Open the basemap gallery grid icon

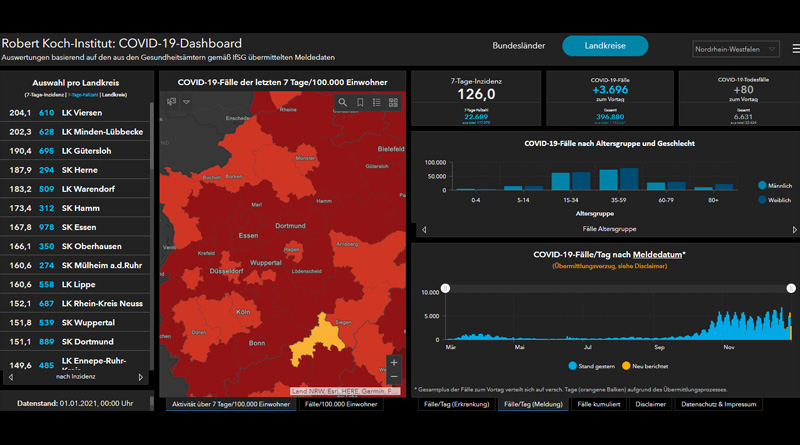click(393, 103)
